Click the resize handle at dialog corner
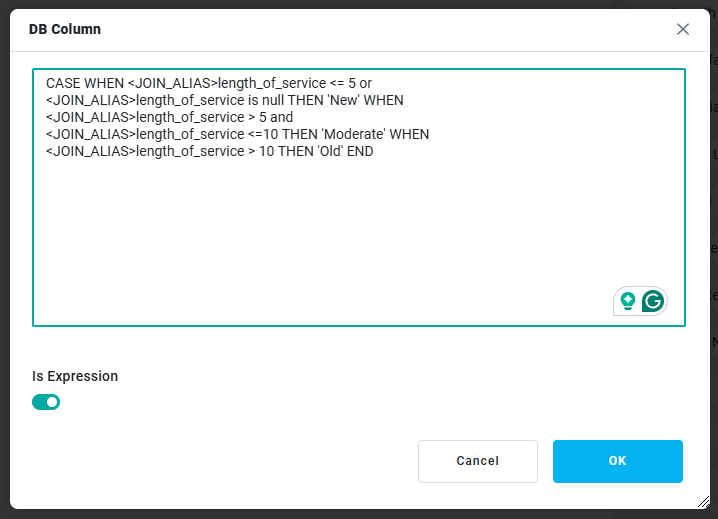The image size is (718, 519). point(703,502)
